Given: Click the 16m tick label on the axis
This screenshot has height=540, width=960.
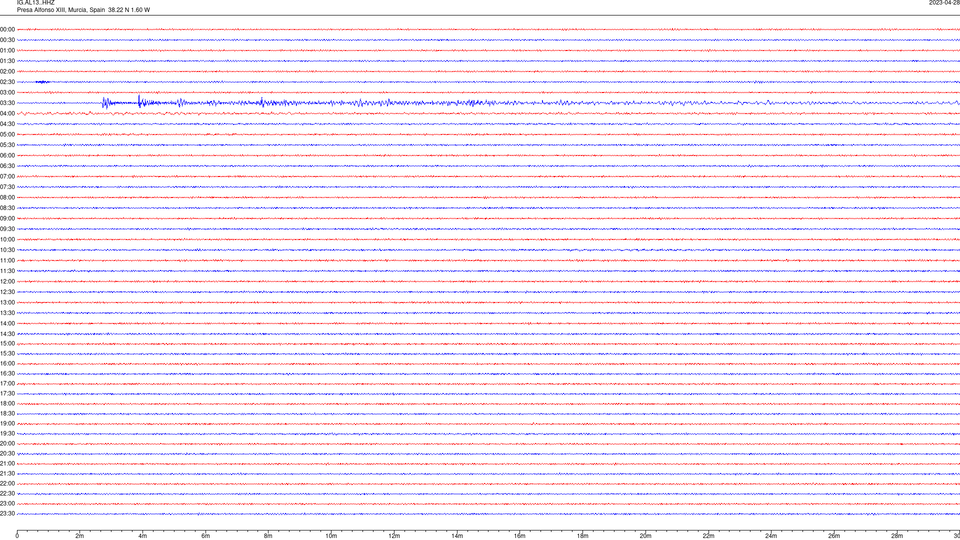Looking at the screenshot, I should (x=520, y=536).
